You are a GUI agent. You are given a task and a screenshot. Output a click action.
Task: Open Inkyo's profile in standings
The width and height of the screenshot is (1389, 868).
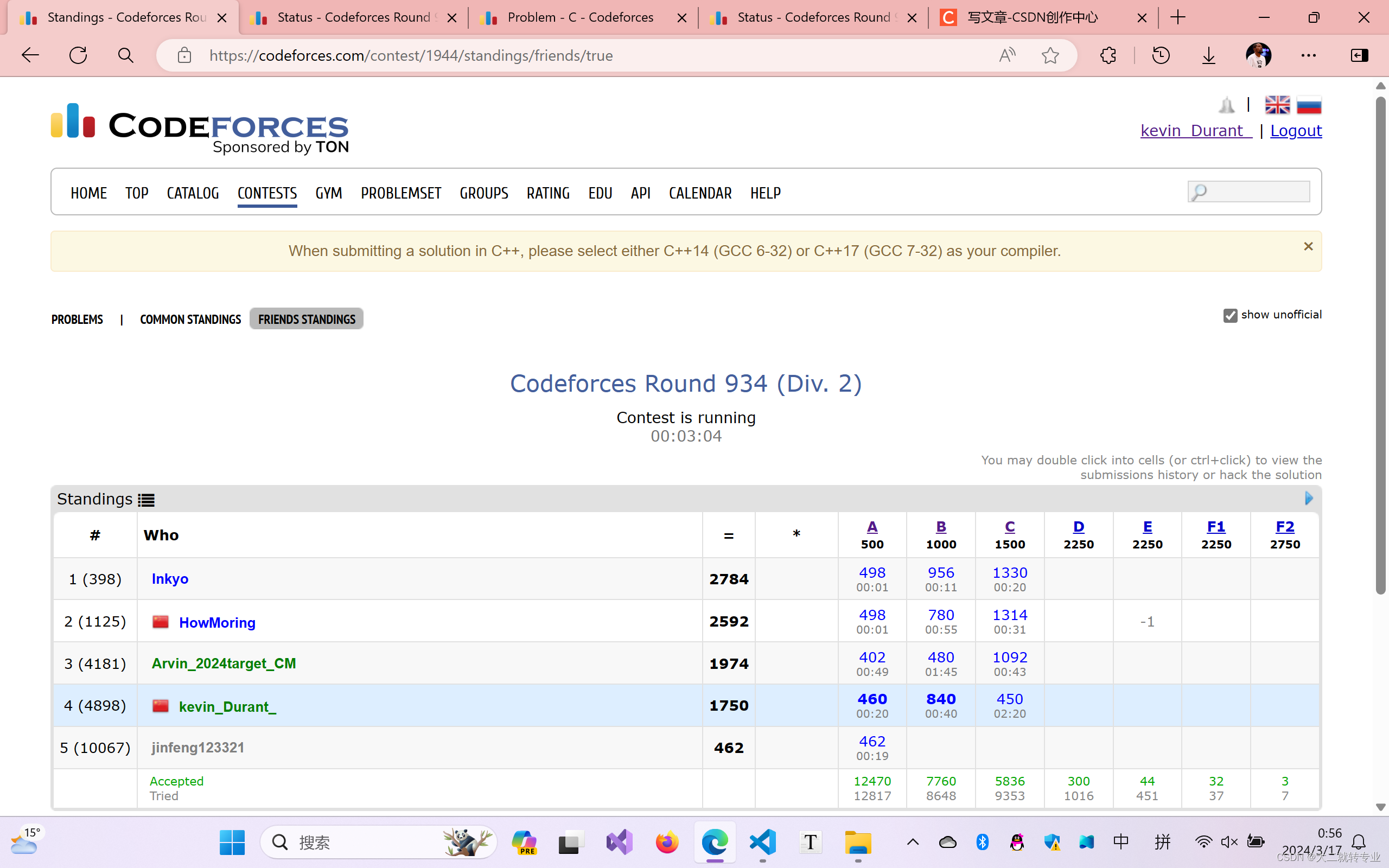tap(170, 579)
